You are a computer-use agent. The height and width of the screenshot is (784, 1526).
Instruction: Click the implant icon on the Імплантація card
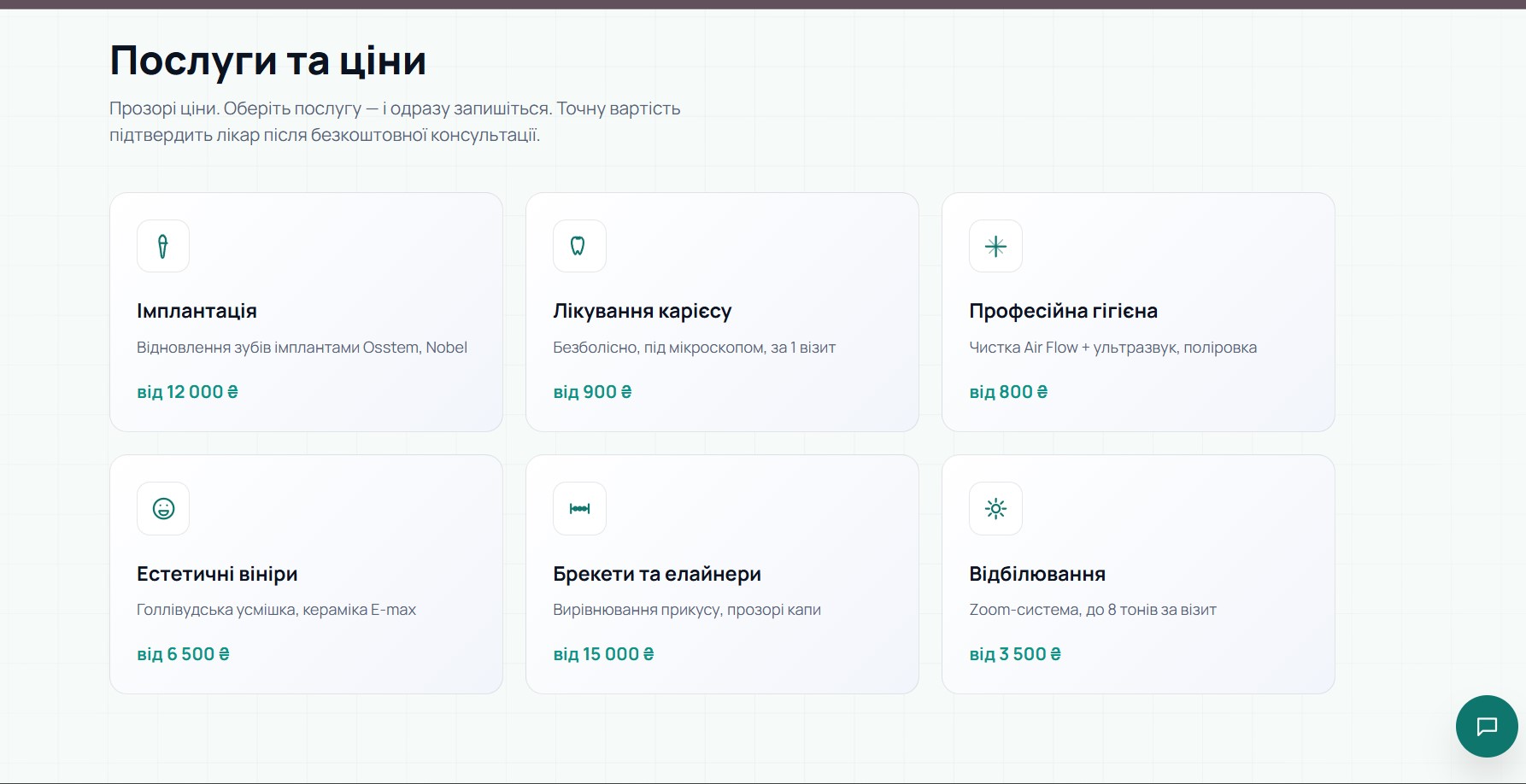point(163,246)
